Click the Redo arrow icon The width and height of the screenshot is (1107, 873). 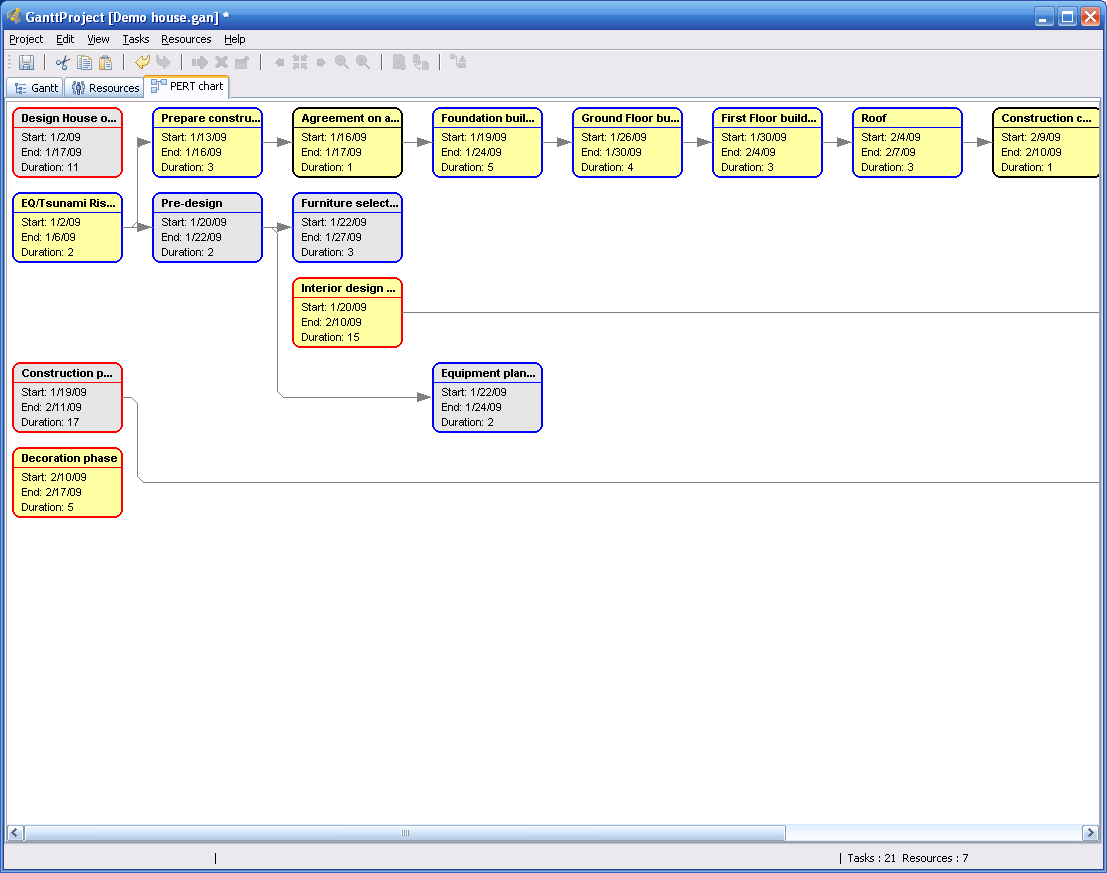pyautogui.click(x=163, y=63)
